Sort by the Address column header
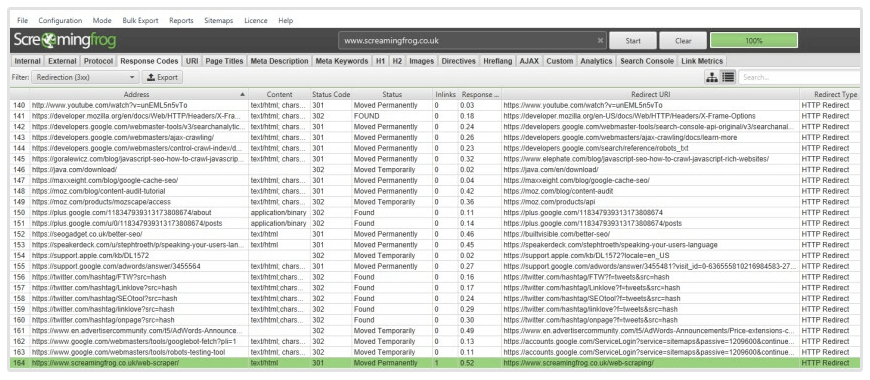The height and width of the screenshot is (380, 870). [x=136, y=94]
